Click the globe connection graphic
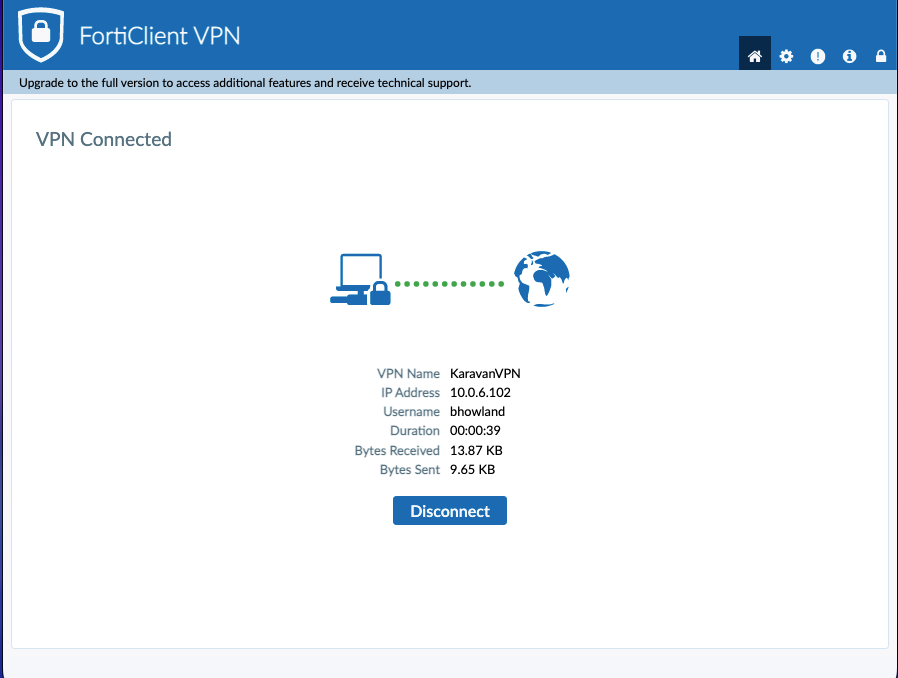The image size is (898, 678). point(541,279)
